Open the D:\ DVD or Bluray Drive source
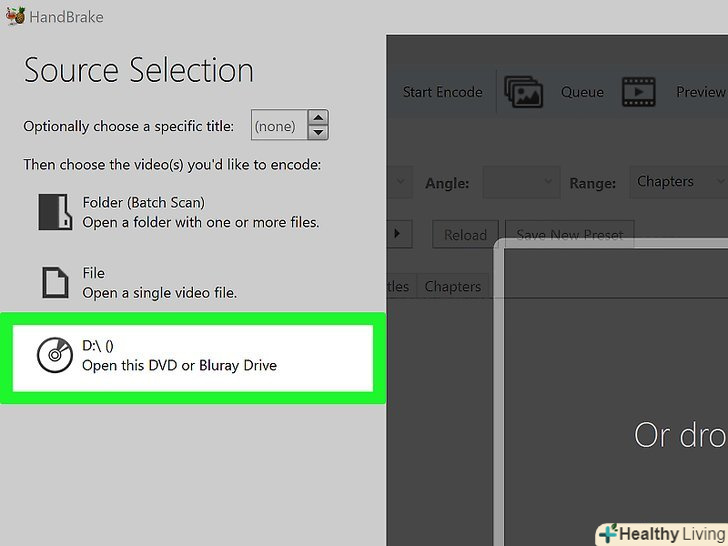Image resolution: width=728 pixels, height=546 pixels. [x=193, y=358]
